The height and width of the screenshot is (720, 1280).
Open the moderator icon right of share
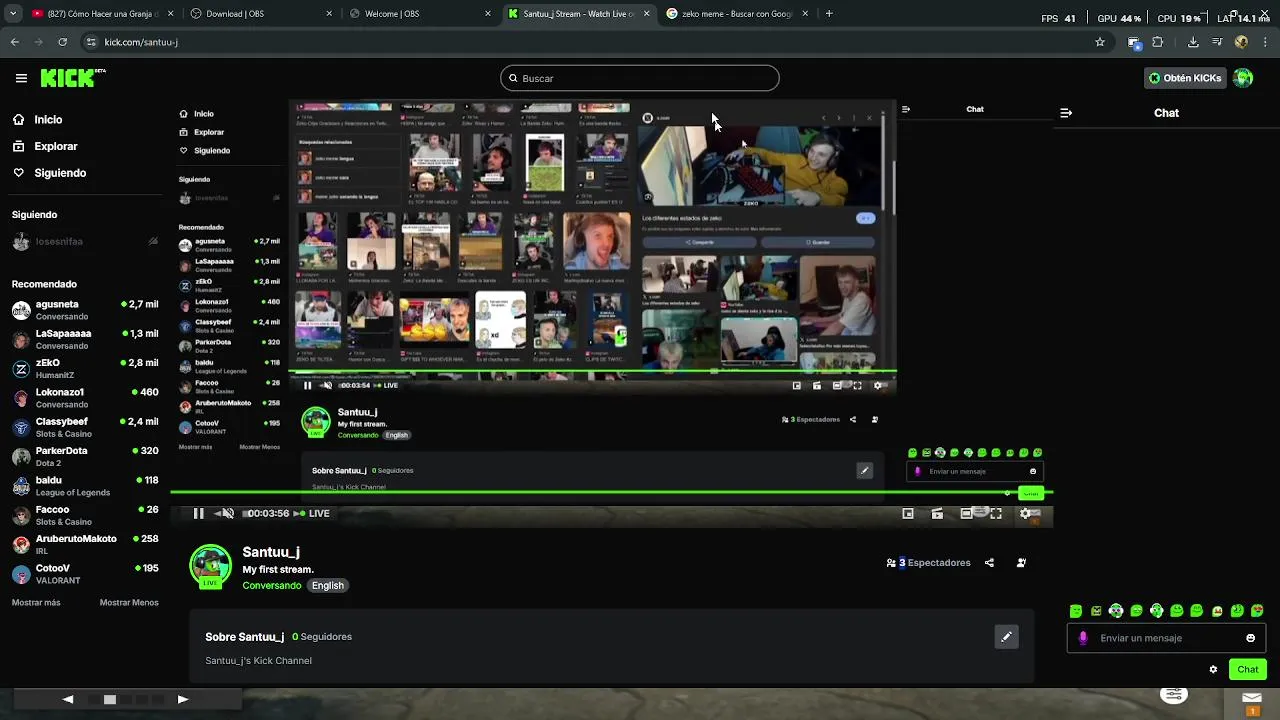pyautogui.click(x=1021, y=563)
